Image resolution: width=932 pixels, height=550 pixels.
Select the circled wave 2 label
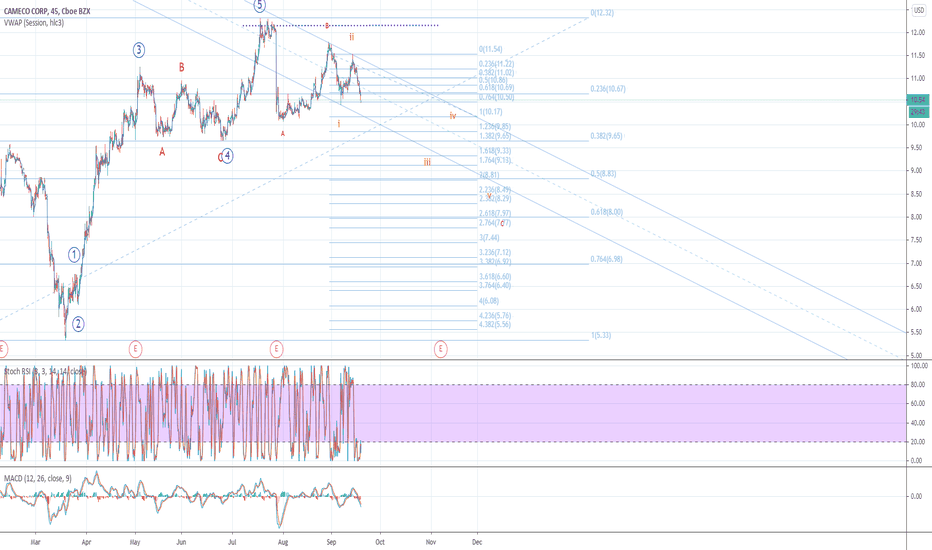(x=78, y=324)
